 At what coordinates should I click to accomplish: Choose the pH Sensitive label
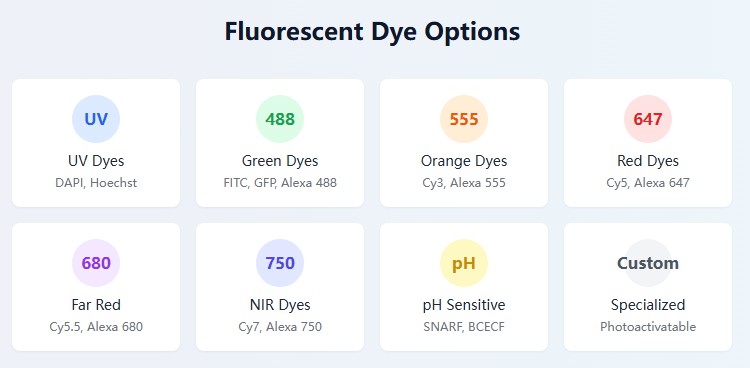pos(464,305)
